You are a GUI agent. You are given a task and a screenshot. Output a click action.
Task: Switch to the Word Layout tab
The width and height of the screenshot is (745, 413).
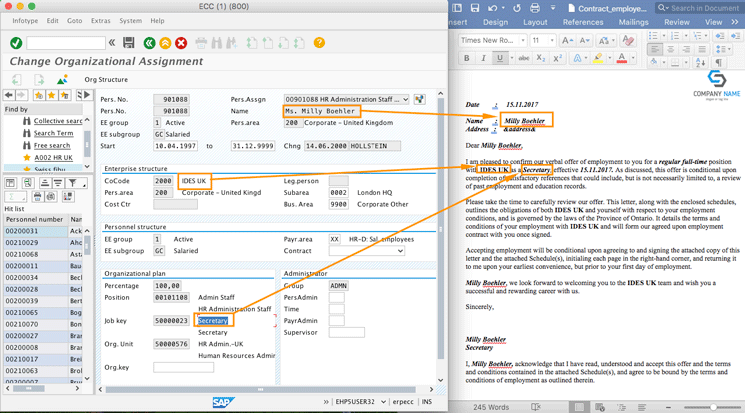(535, 22)
